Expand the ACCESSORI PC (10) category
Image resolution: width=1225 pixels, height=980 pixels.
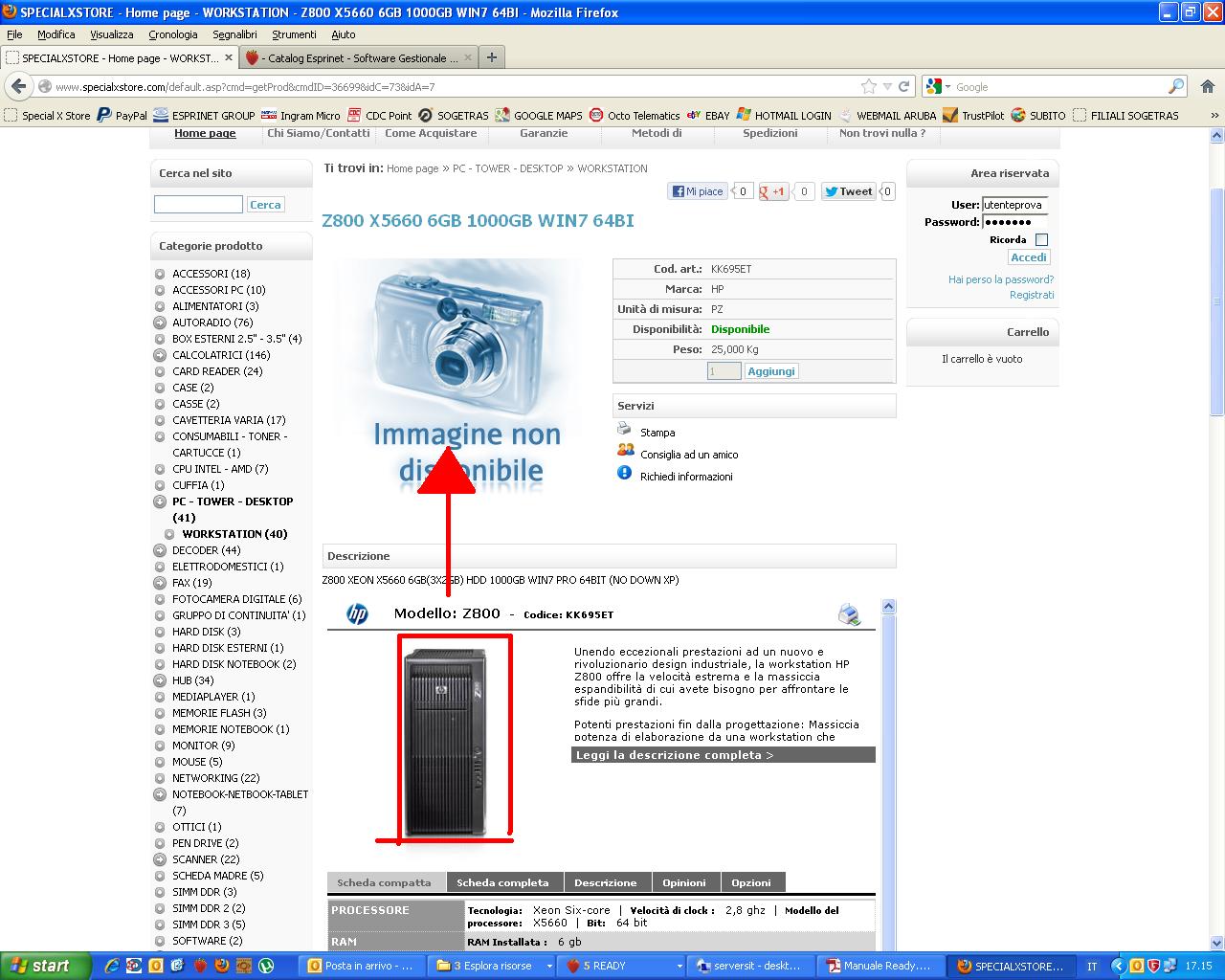160,290
